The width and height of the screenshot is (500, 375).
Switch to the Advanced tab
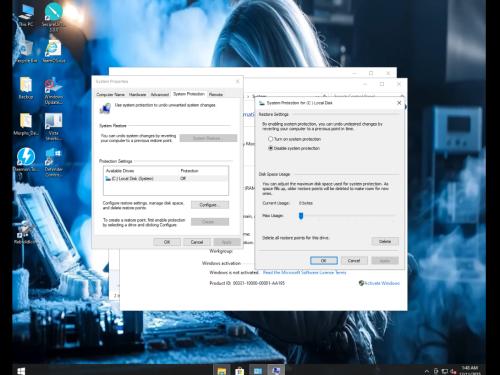pos(160,95)
